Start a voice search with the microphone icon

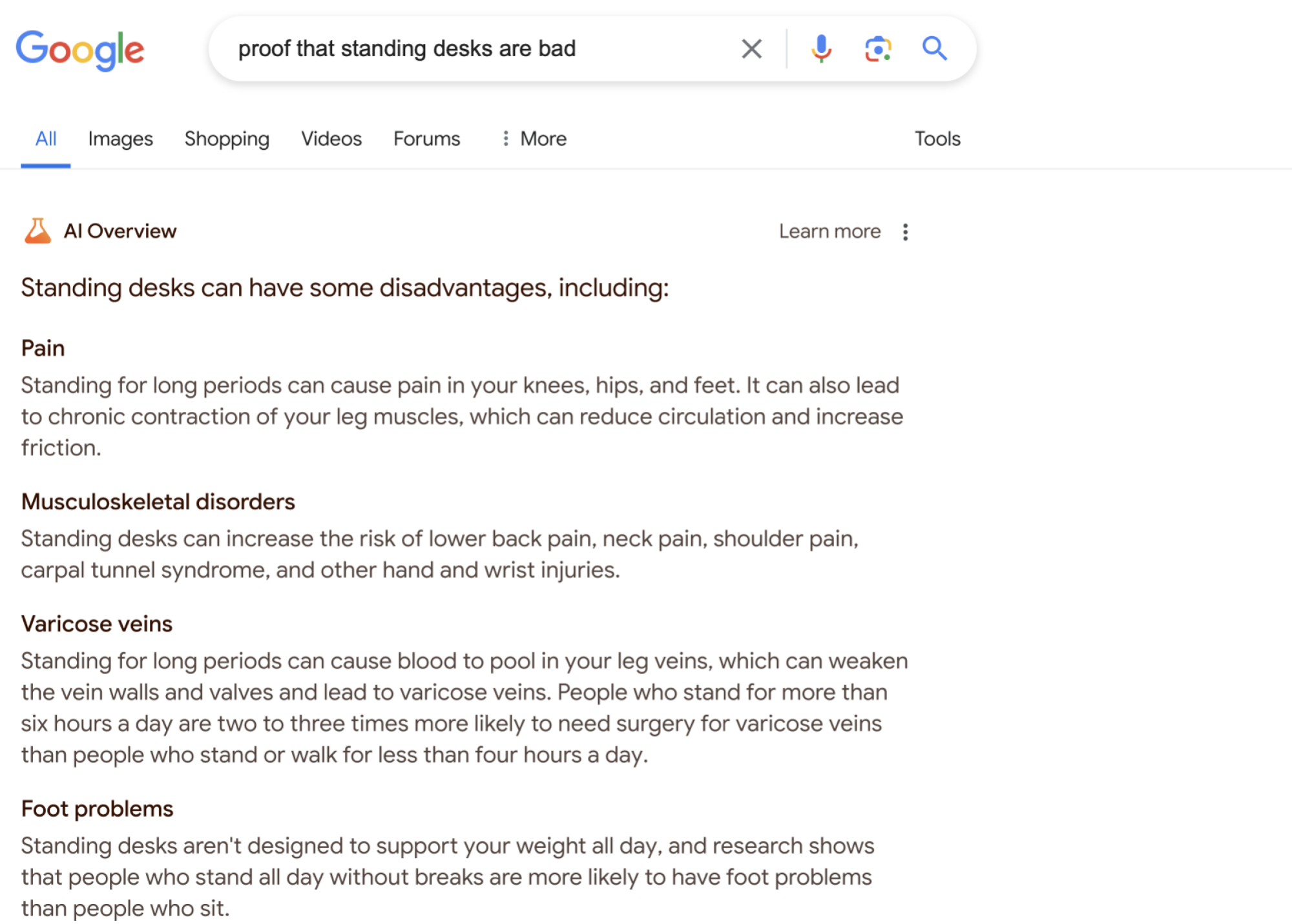(821, 48)
